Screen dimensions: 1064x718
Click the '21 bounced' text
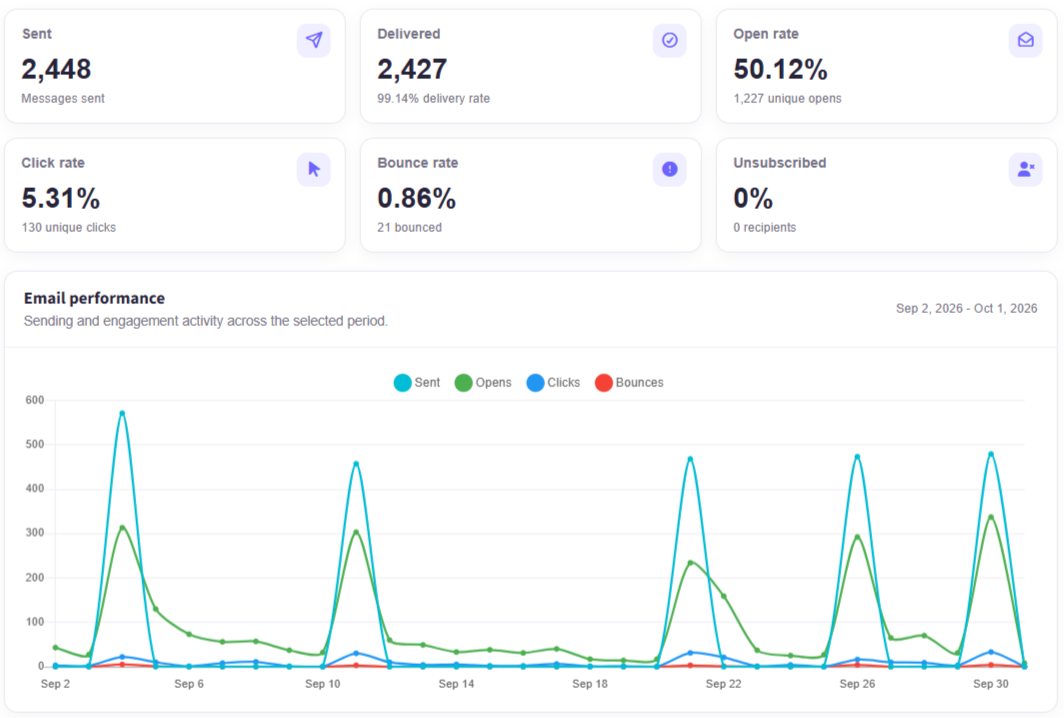[409, 227]
